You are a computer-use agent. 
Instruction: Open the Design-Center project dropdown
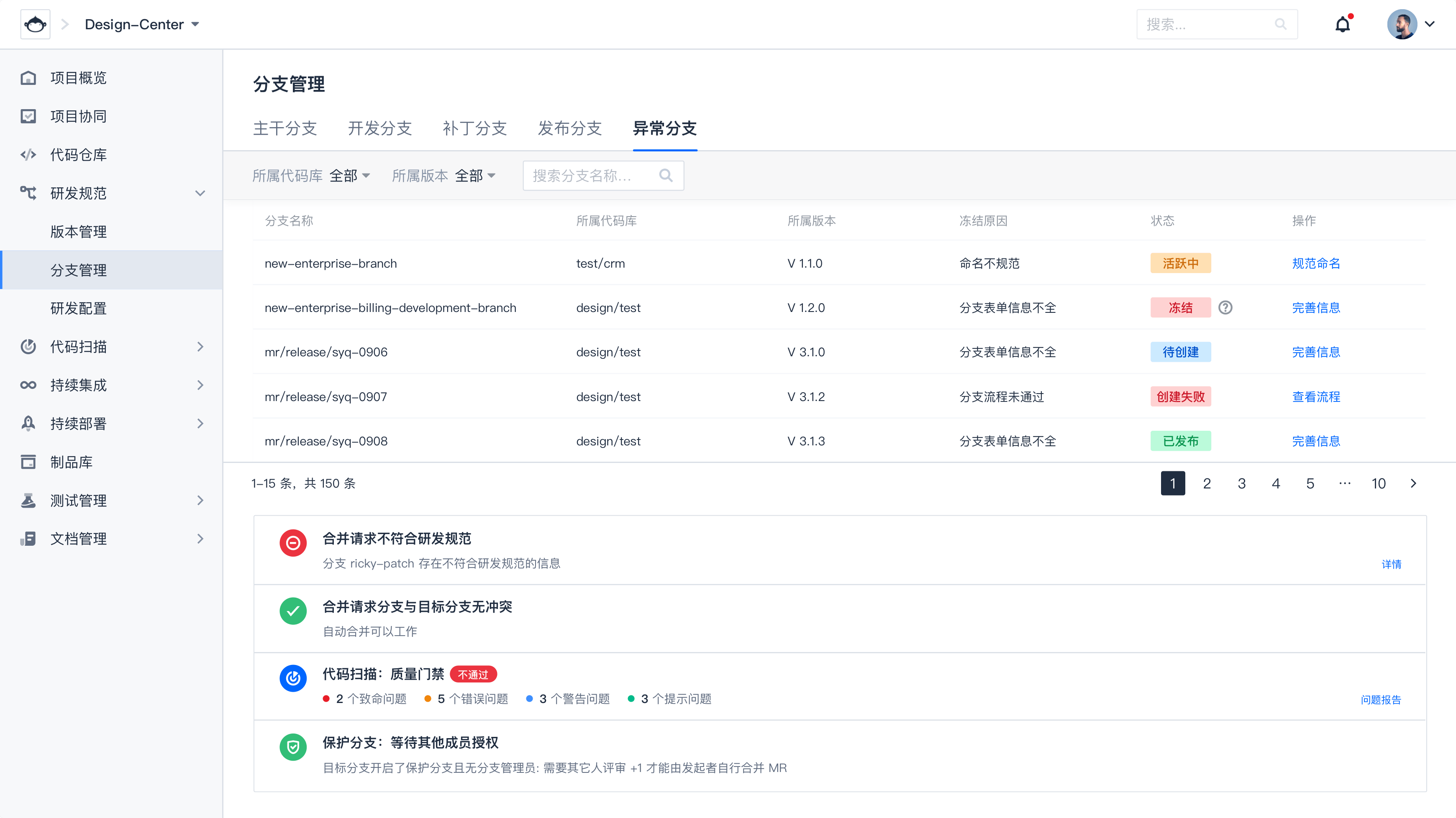click(x=142, y=24)
